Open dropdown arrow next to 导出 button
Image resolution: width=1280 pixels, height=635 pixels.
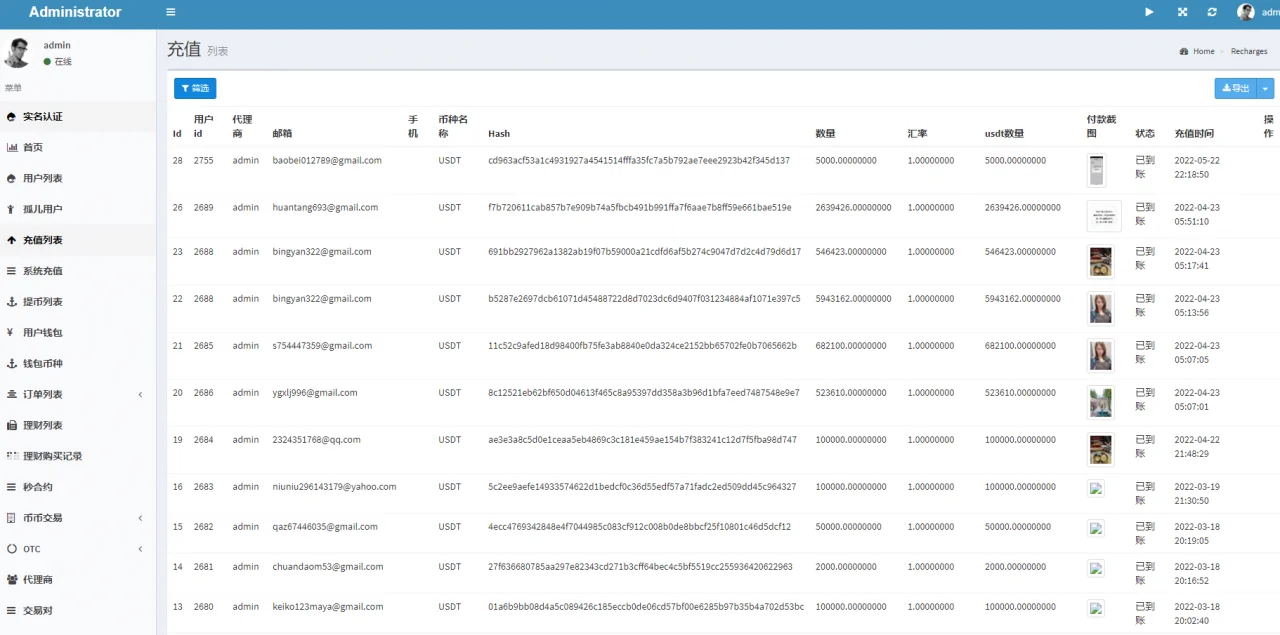tap(1266, 88)
